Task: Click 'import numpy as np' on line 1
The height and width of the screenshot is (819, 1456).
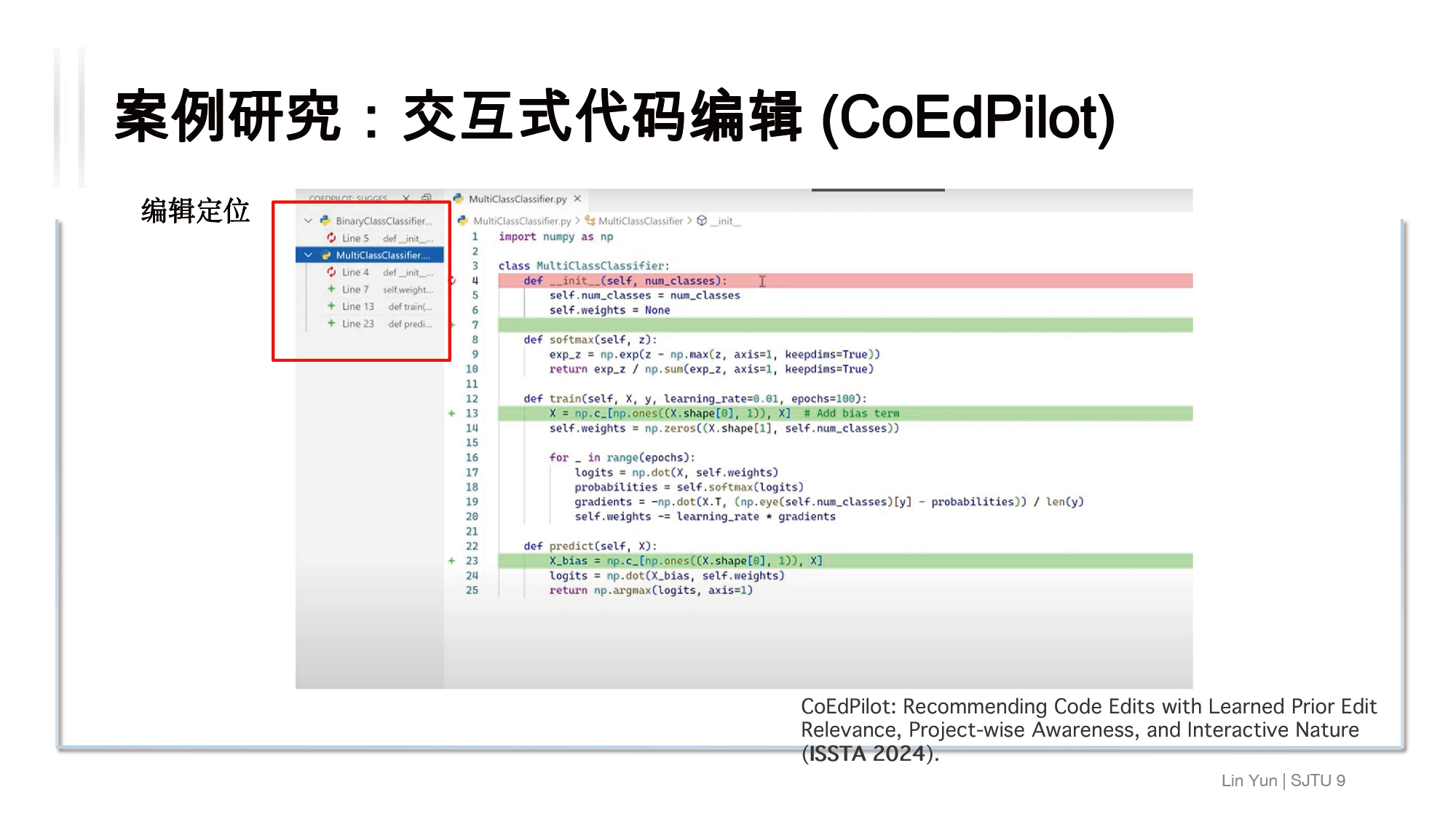Action: tap(555, 237)
